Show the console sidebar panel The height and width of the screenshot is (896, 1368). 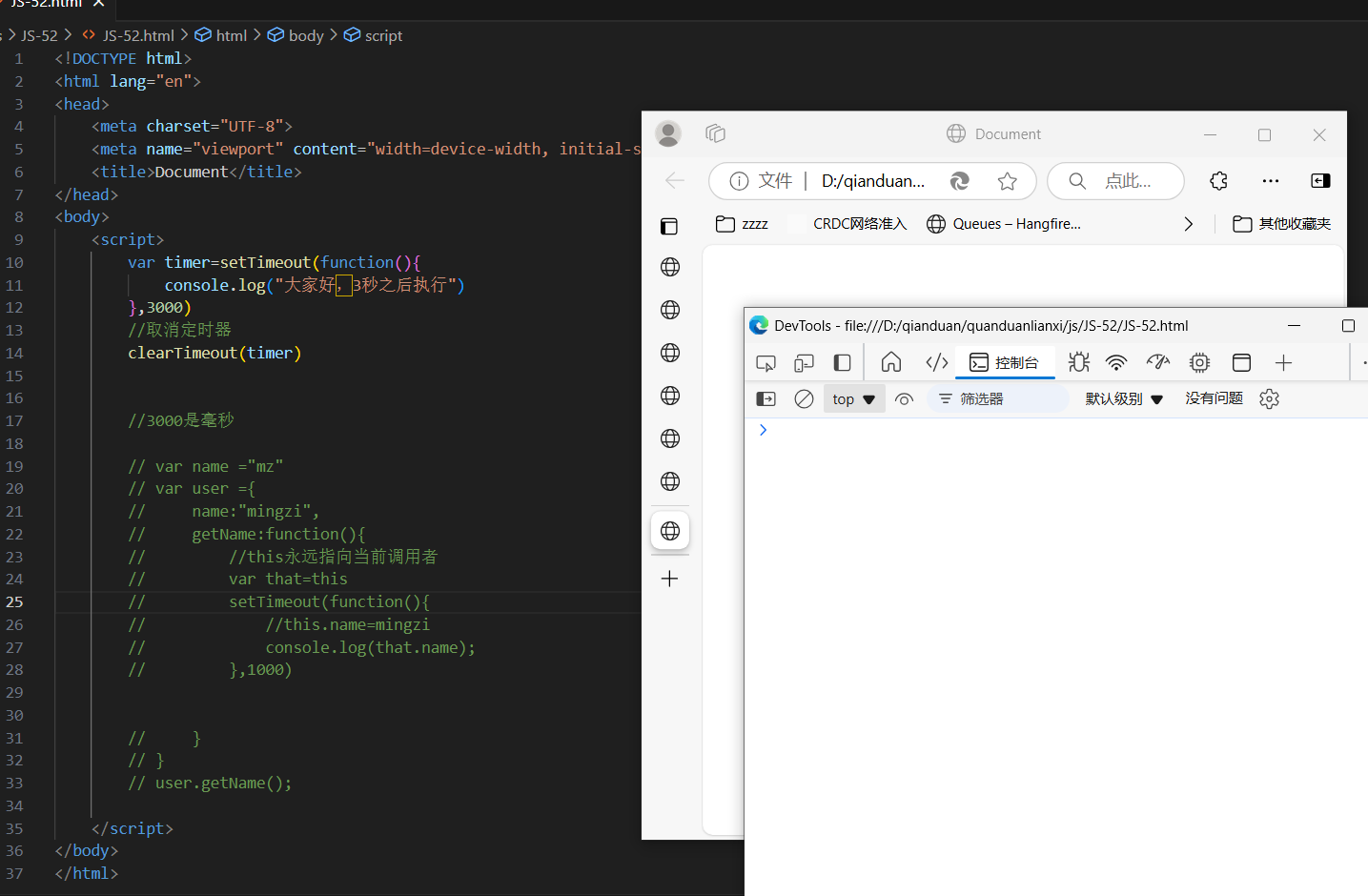[766, 399]
